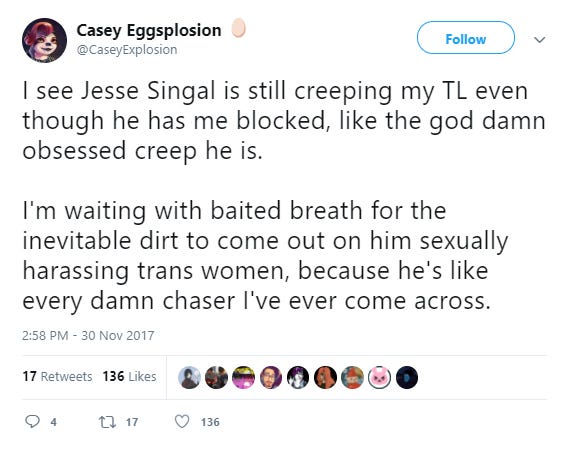
Task: Open the @CaseyExplosion handle link
Action: tap(127, 50)
